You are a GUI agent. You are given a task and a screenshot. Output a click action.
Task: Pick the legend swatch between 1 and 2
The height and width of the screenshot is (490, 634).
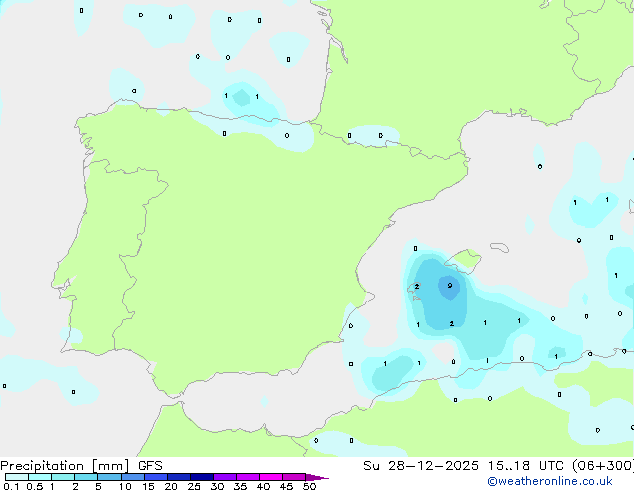pyautogui.click(x=63, y=477)
